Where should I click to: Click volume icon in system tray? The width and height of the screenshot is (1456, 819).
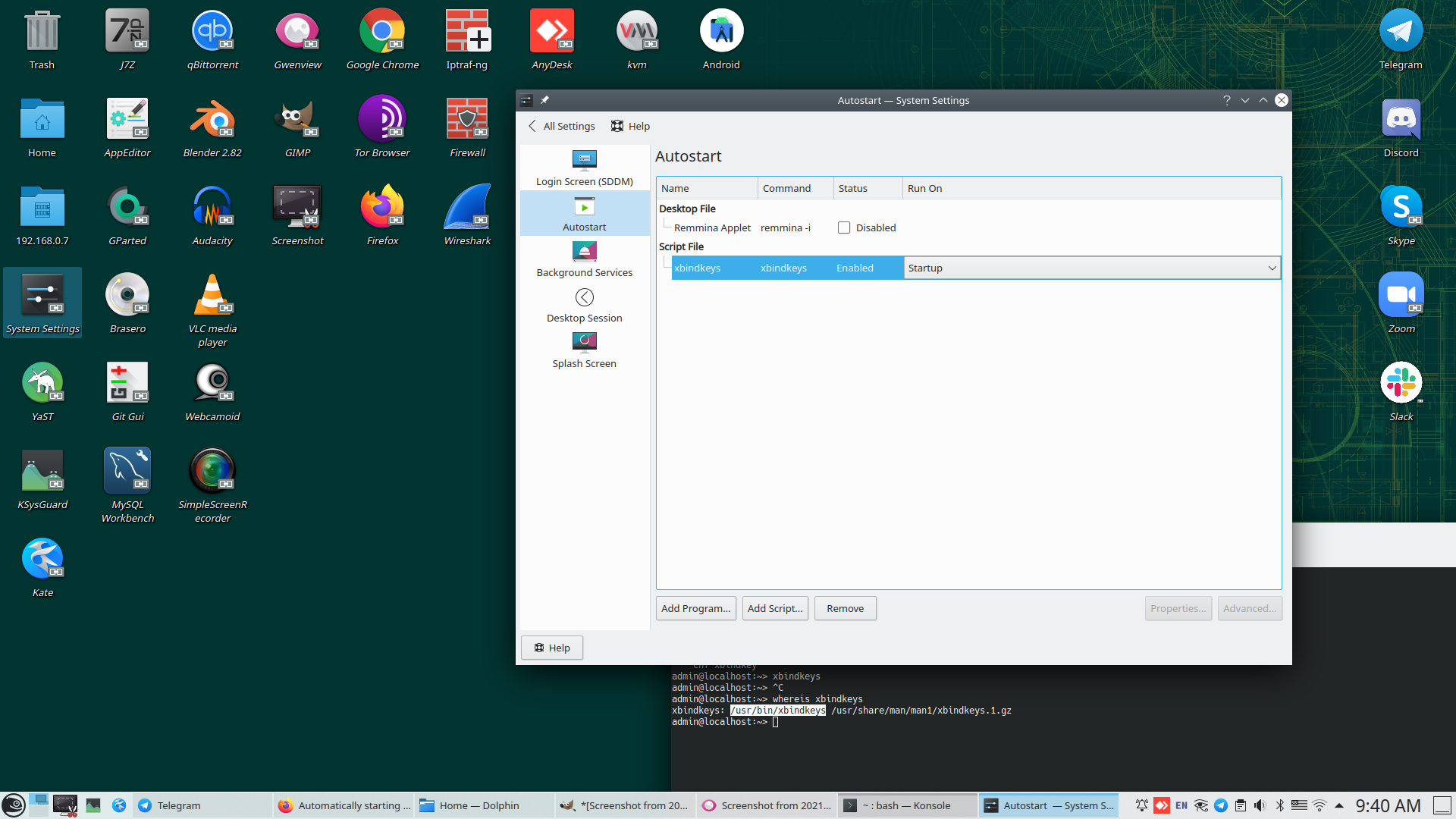coord(1260,805)
